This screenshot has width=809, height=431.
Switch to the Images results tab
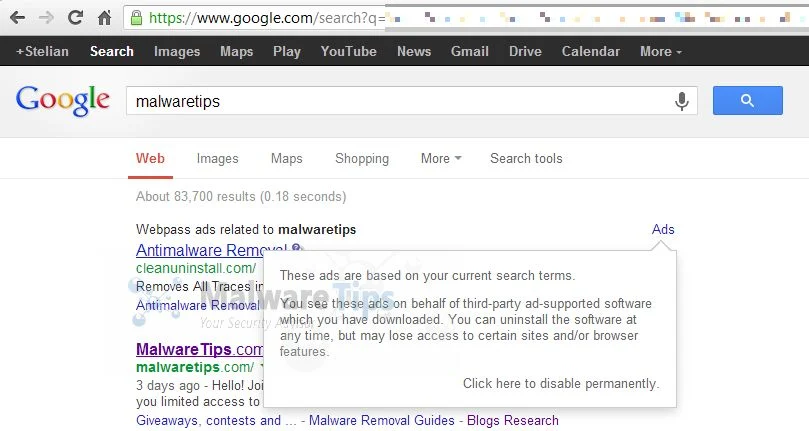[x=217, y=158]
